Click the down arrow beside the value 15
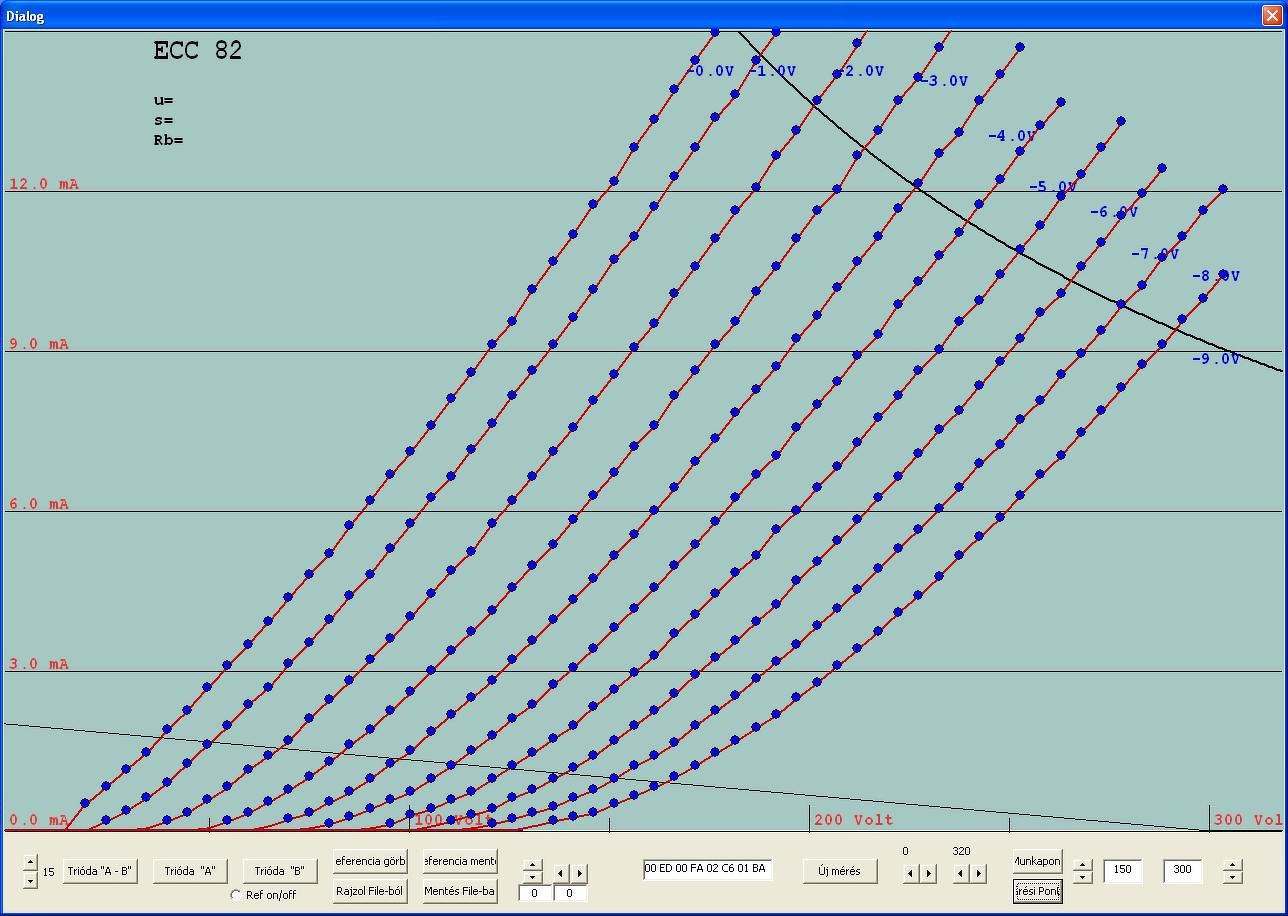Viewport: 1288px width, 916px height. 30,880
